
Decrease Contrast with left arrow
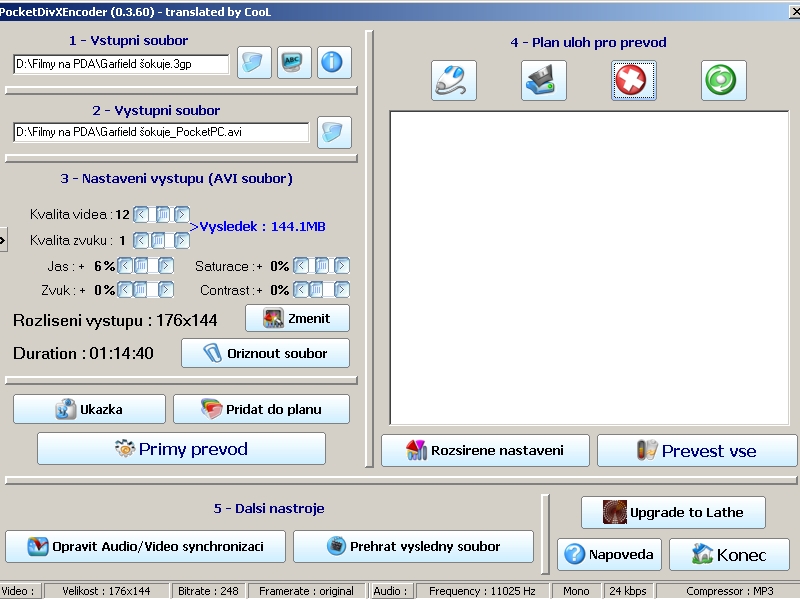[x=301, y=290]
